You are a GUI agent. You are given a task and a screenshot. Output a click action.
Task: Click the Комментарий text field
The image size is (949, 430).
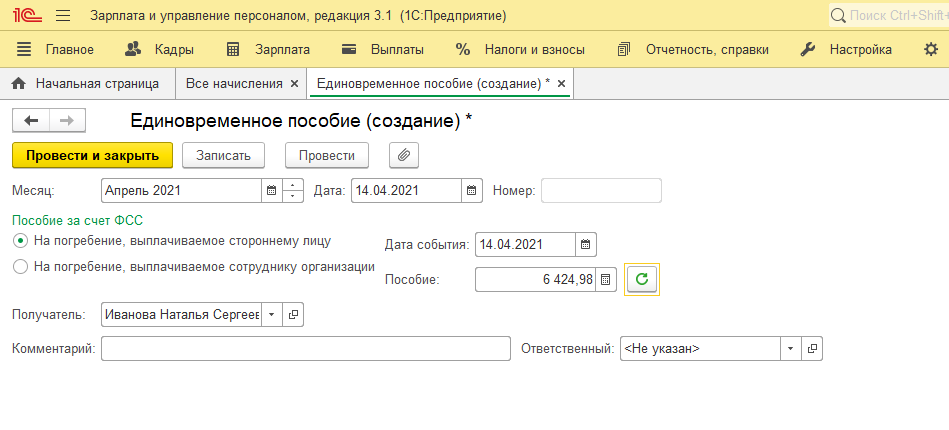pos(306,349)
